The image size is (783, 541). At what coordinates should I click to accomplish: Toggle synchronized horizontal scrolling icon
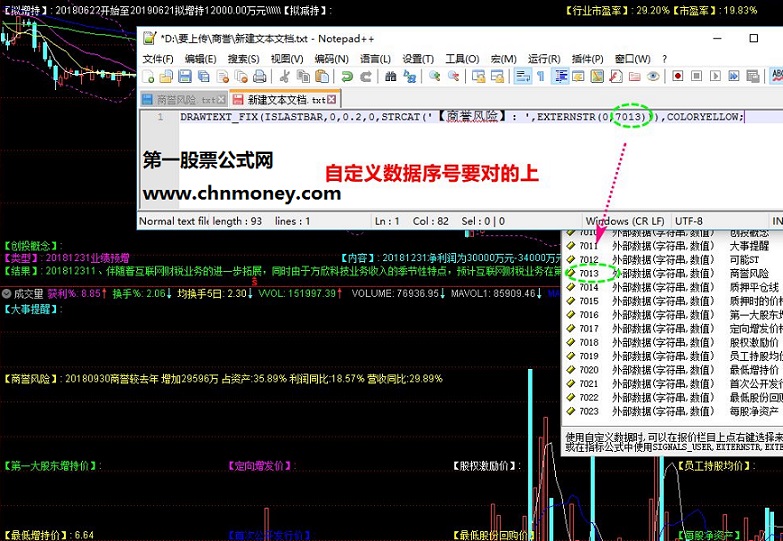(x=497, y=76)
